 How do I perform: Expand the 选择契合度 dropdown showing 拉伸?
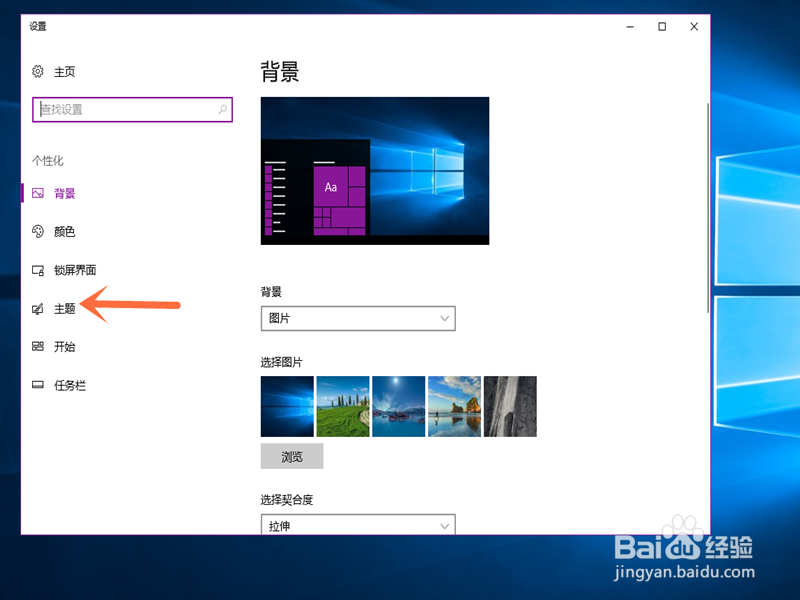(358, 524)
